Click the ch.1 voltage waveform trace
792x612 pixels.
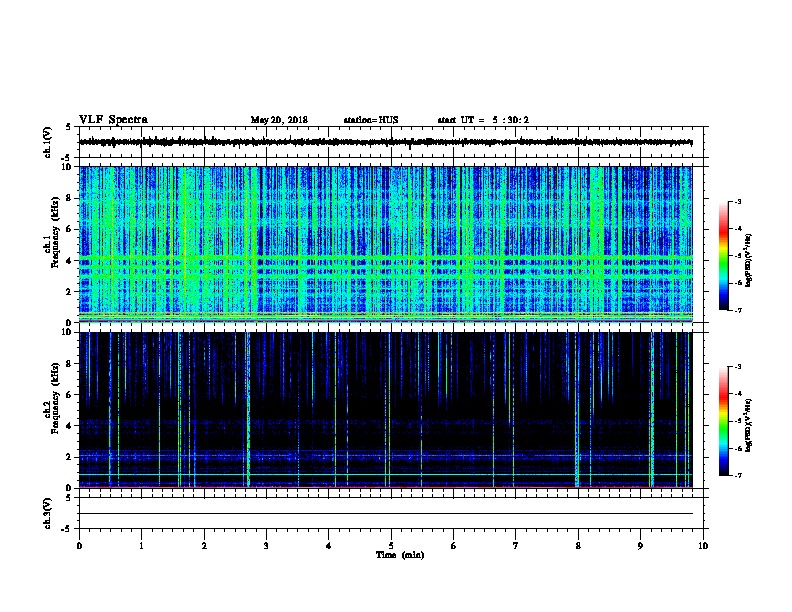[385, 142]
